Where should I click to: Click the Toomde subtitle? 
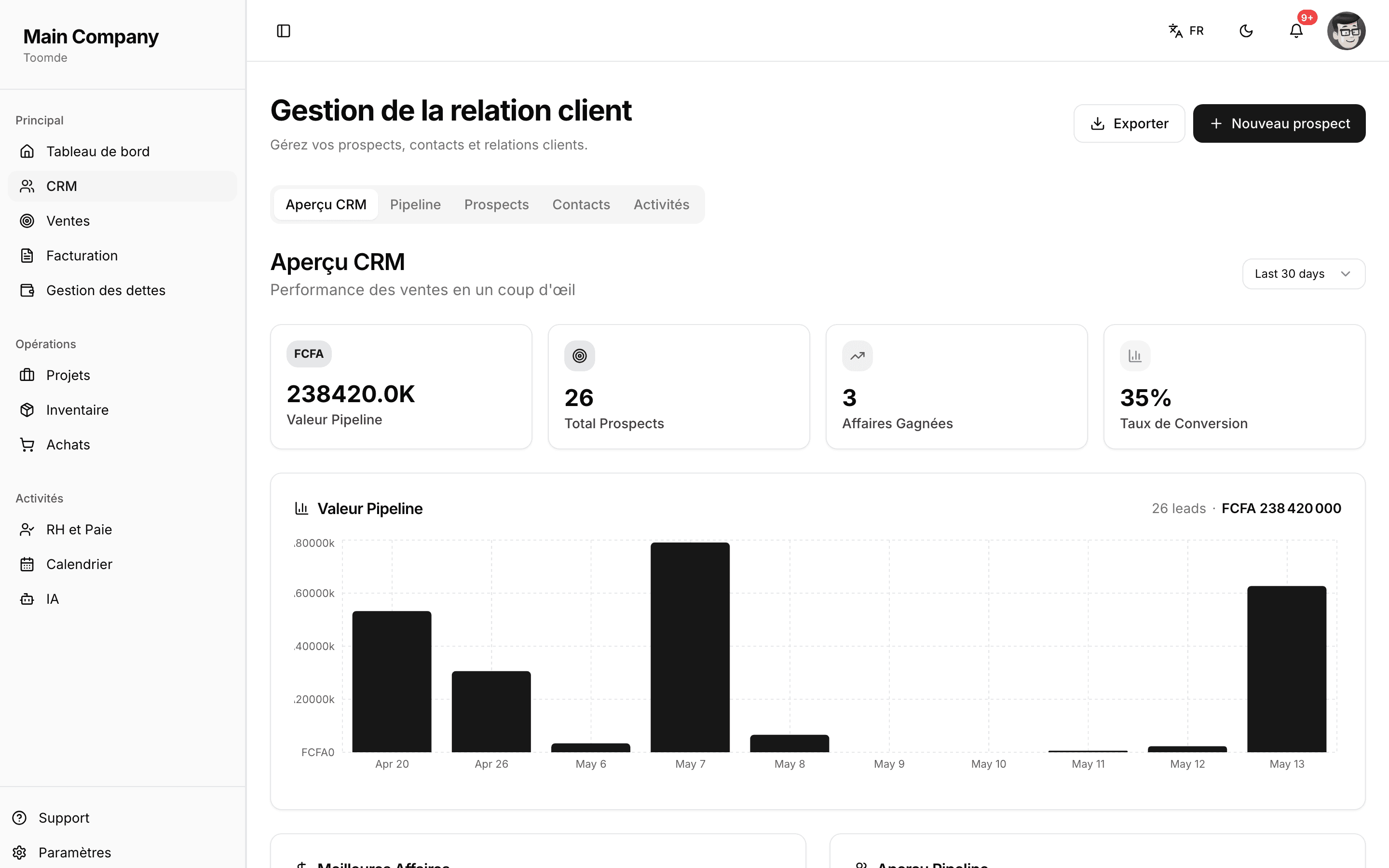pyautogui.click(x=45, y=57)
